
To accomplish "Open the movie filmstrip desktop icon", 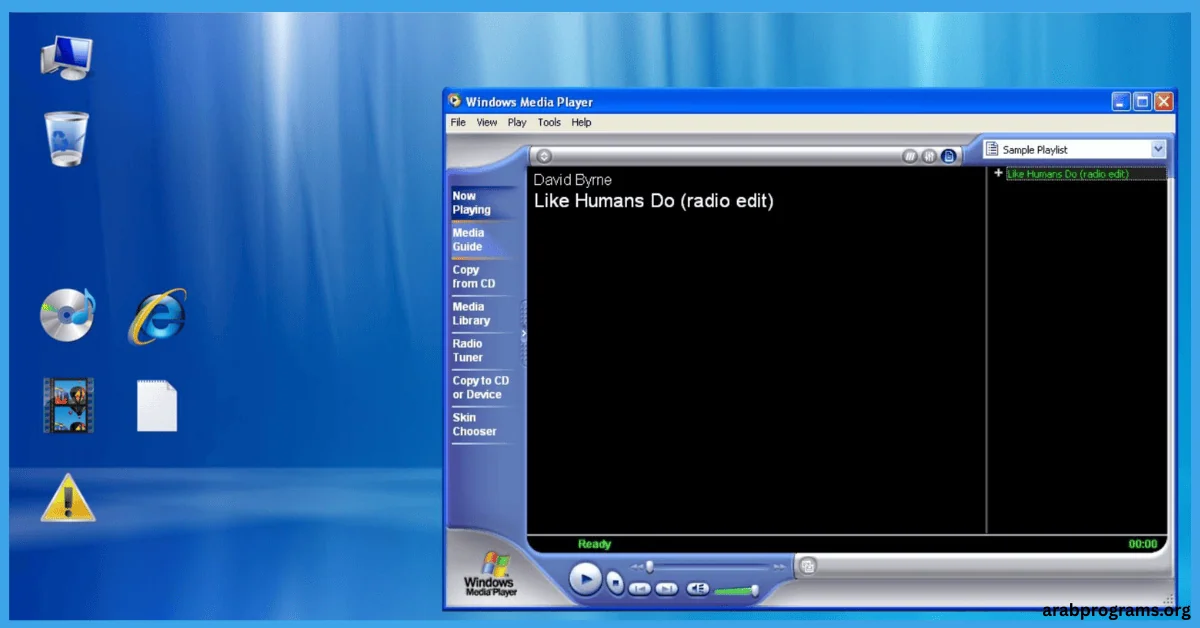I will [68, 405].
